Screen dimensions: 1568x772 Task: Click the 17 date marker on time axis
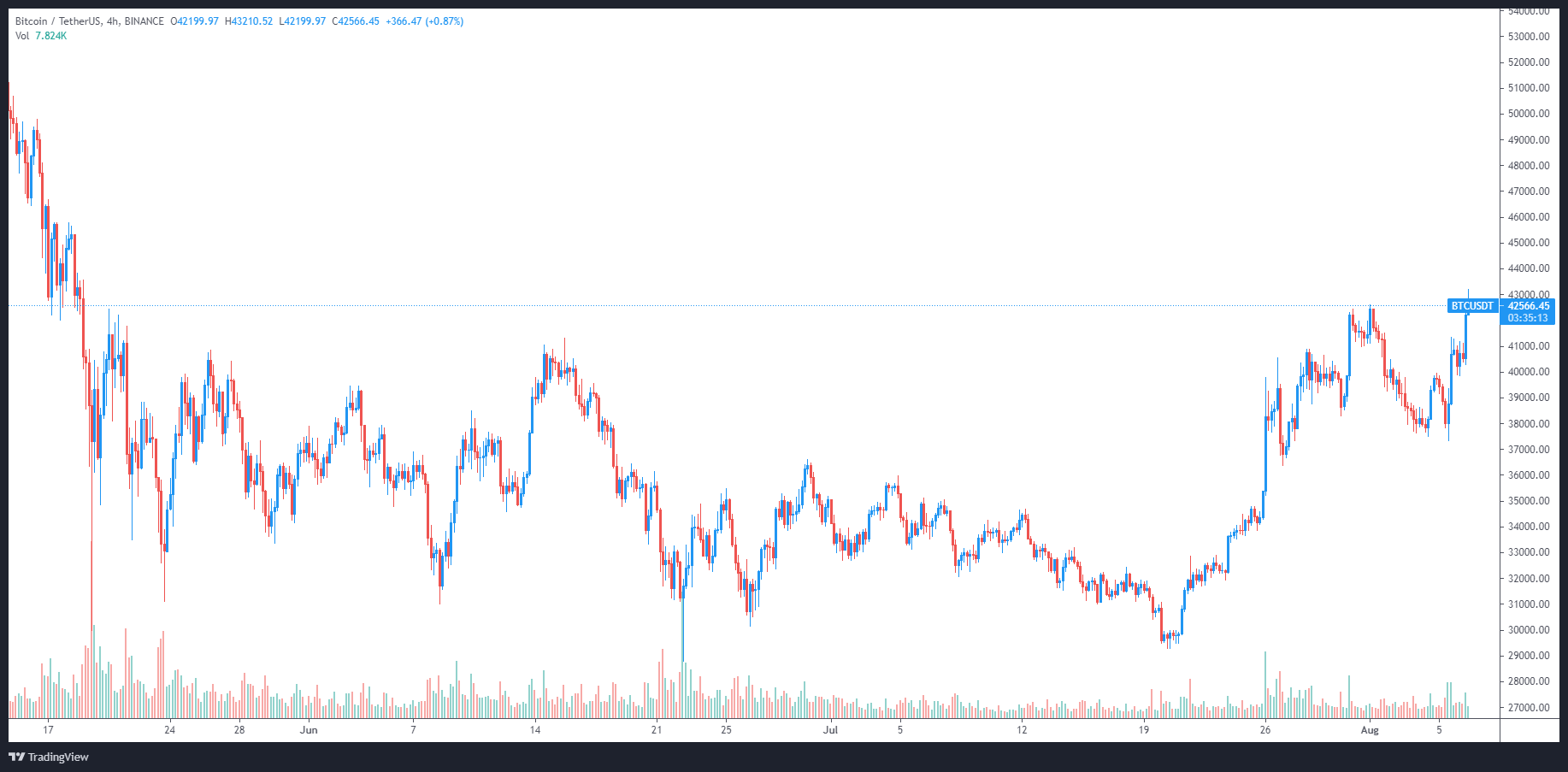[x=48, y=730]
